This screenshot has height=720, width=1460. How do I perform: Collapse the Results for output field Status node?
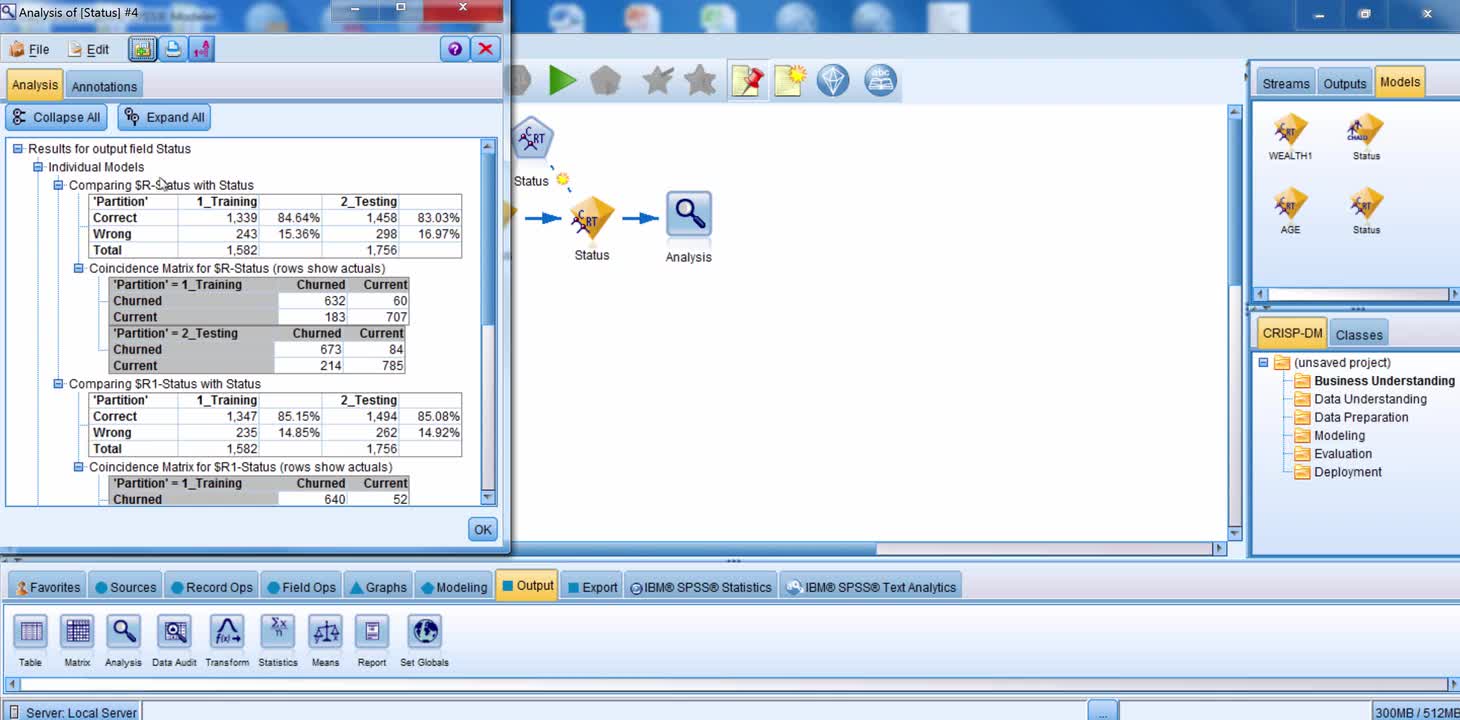17,149
